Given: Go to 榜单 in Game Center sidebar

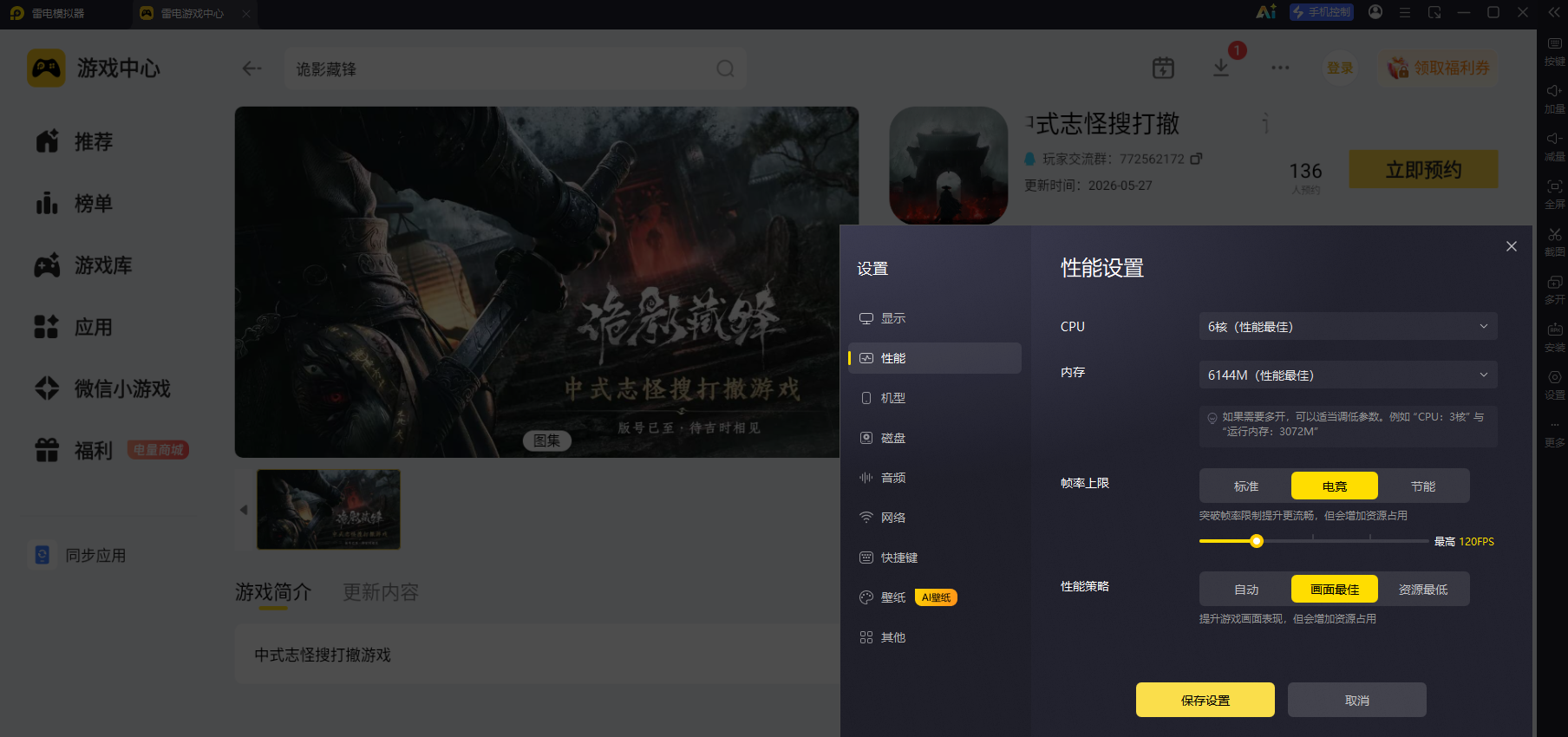Looking at the screenshot, I should click(75, 204).
